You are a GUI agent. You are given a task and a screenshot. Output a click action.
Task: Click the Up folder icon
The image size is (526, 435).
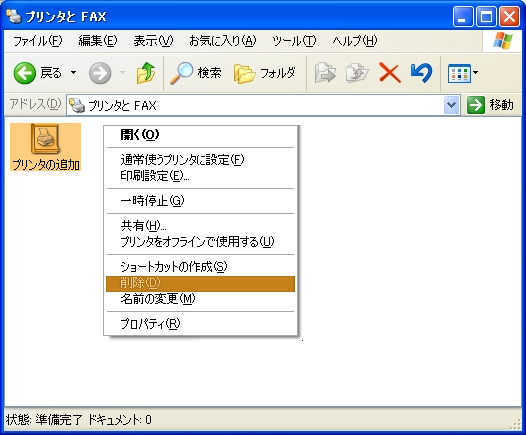tap(146, 73)
